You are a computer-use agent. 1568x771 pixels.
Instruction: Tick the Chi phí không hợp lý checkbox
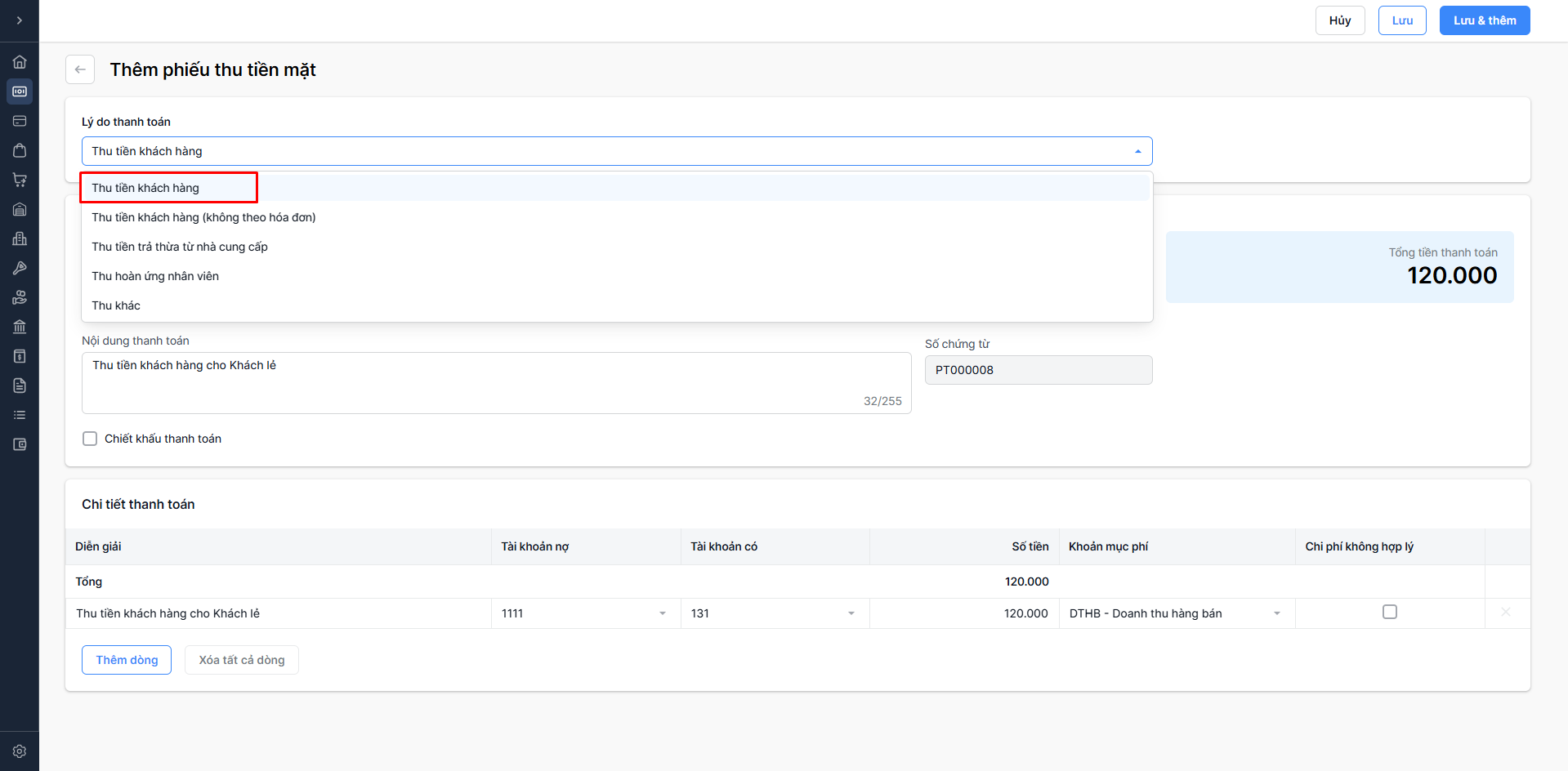point(1389,612)
